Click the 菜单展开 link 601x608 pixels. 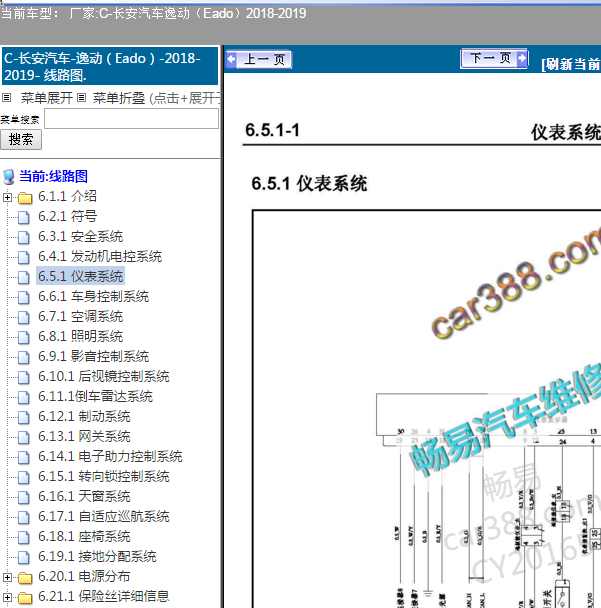47,98
